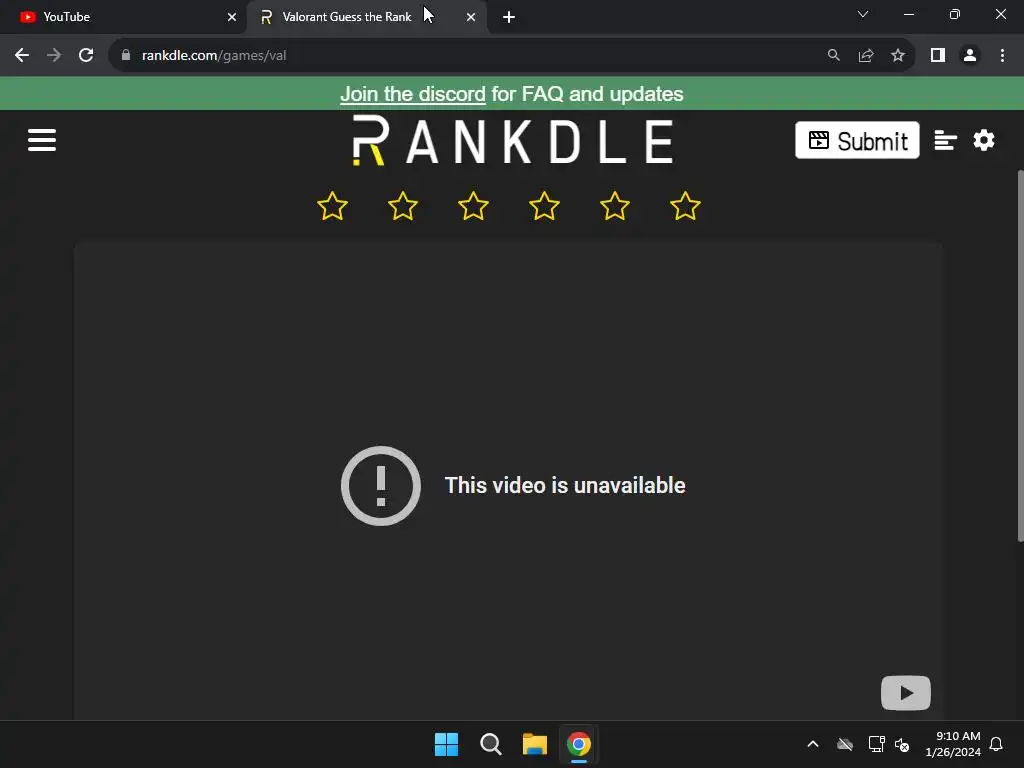1024x768 pixels.
Task: Click the page vertical scrollbar
Action: tap(1020, 356)
